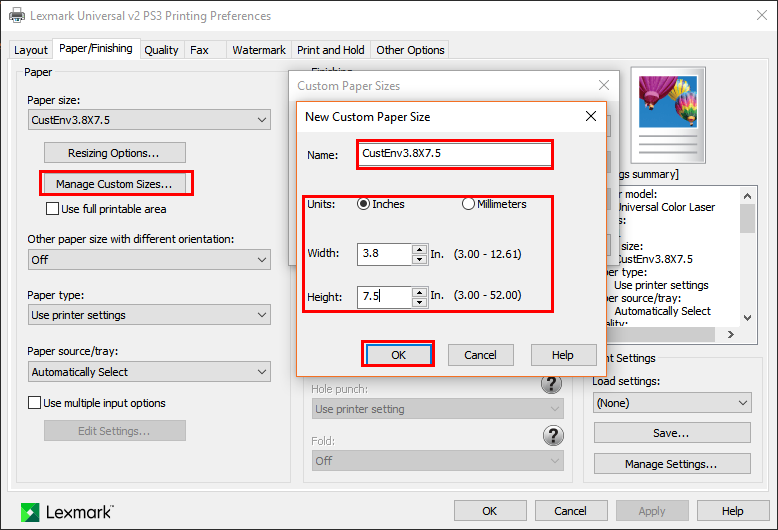The image size is (778, 530).
Task: Open Other paper size with different orientation dropdown
Action: [149, 260]
